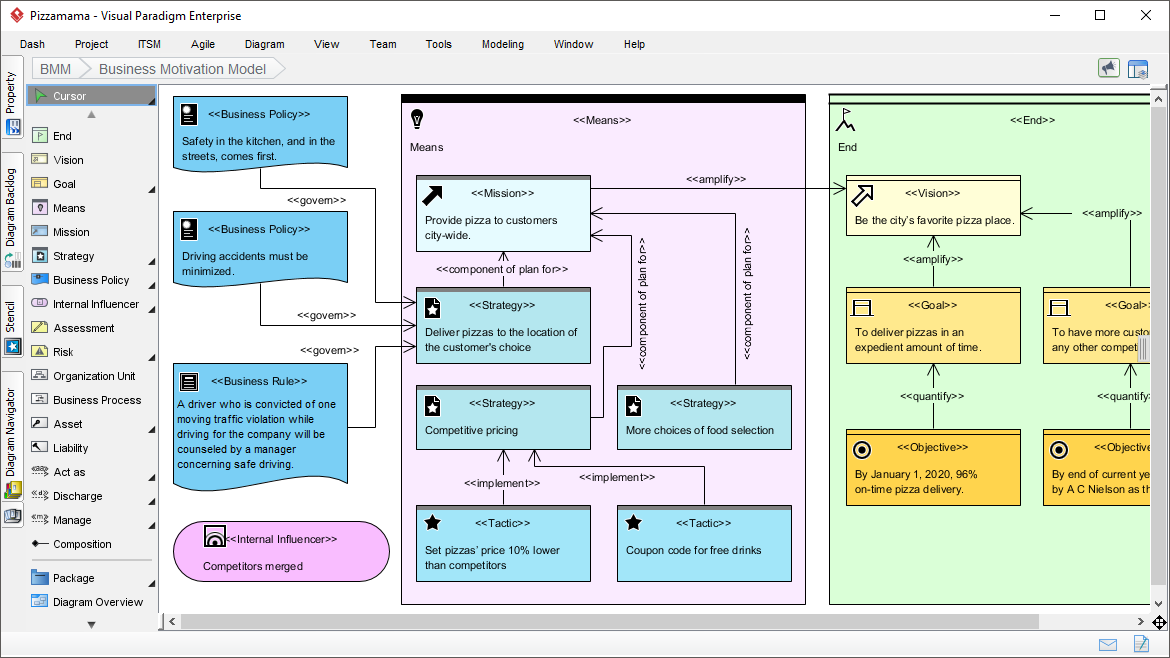Expand the Strategy tool options triangle
The width and height of the screenshot is (1170, 658).
(x=151, y=262)
